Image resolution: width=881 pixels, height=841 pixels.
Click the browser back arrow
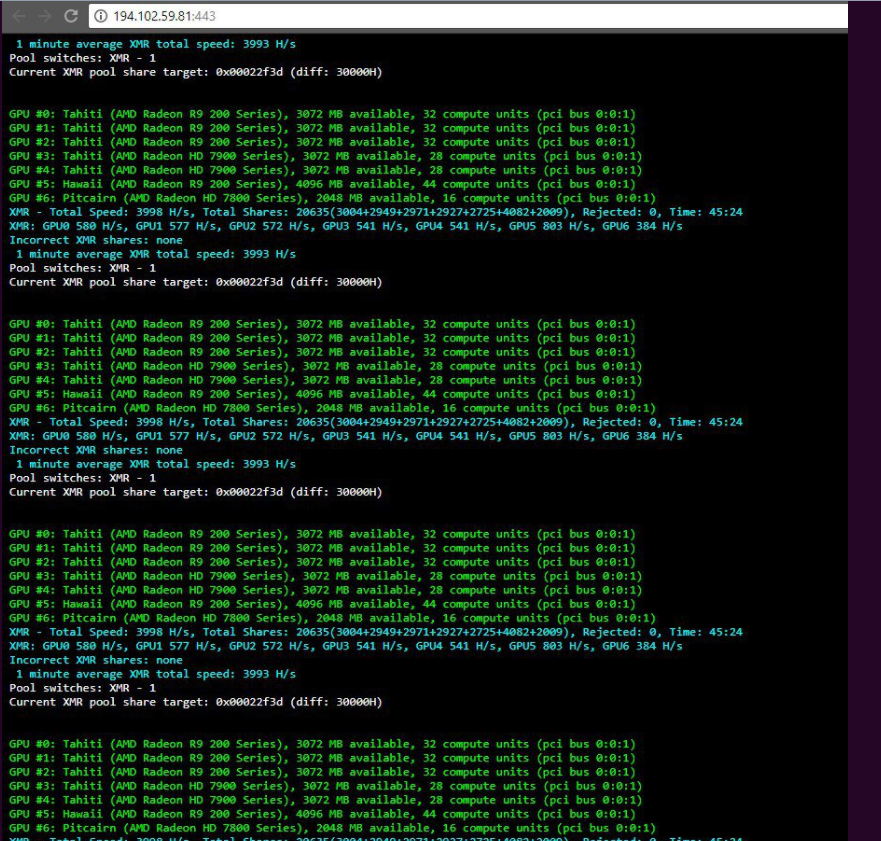tap(19, 16)
